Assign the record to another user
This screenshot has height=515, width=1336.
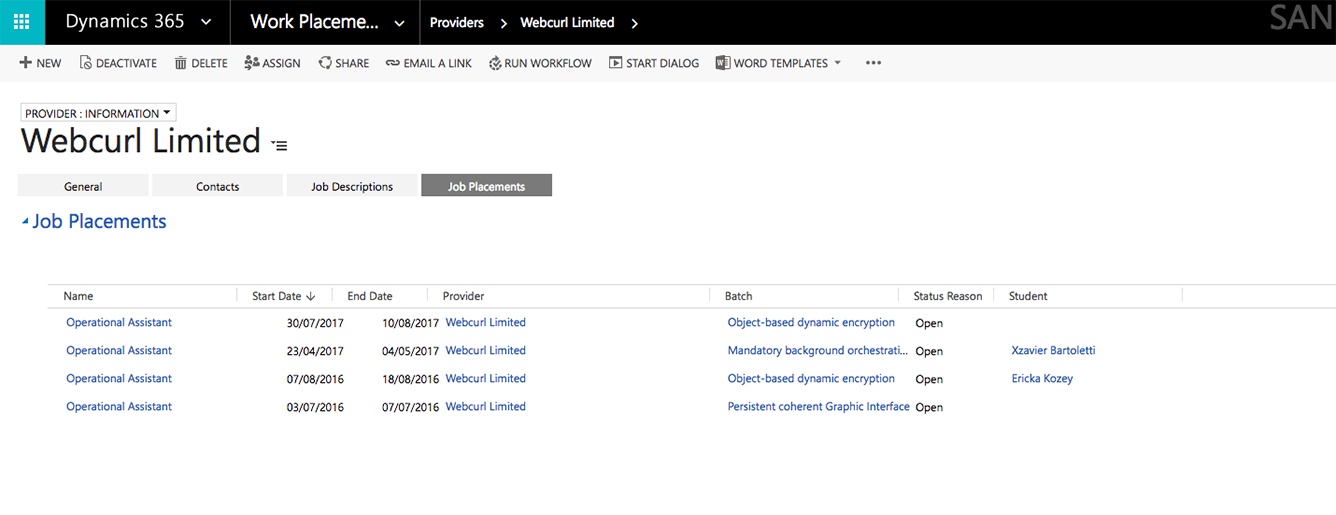click(x=272, y=63)
